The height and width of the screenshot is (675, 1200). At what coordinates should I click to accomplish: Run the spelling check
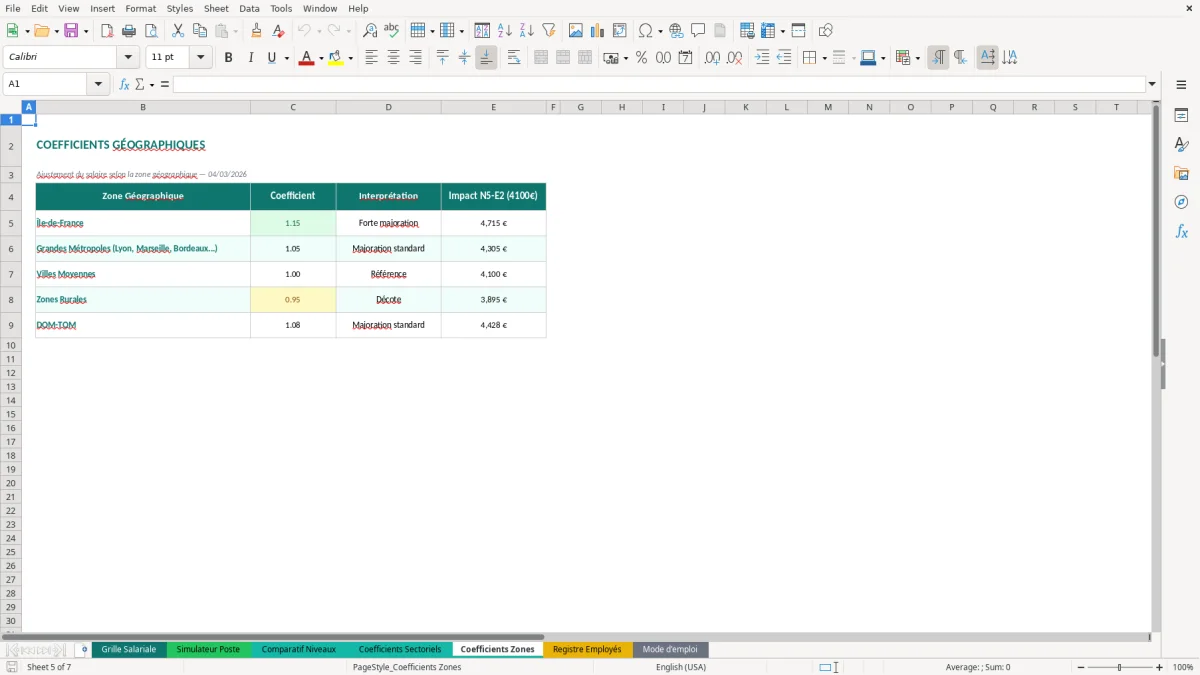click(392, 31)
